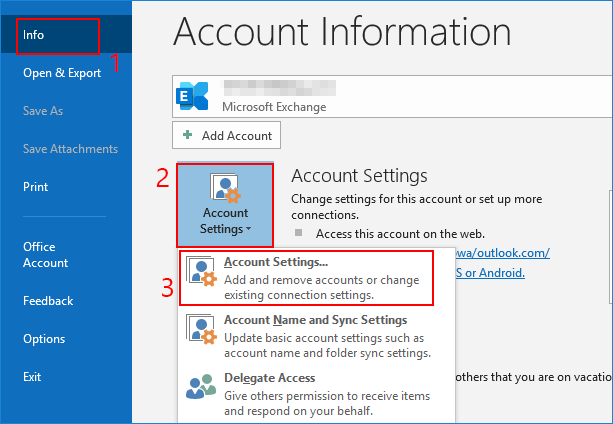Open the Print page

pos(36,186)
